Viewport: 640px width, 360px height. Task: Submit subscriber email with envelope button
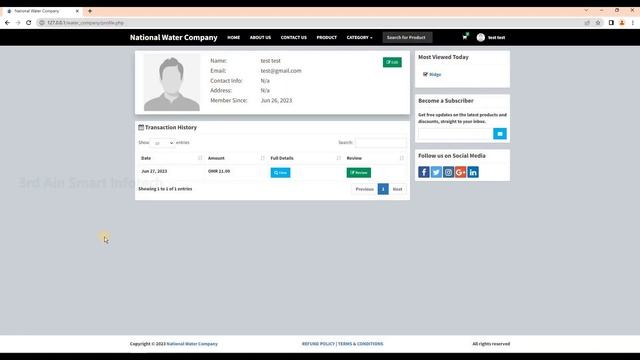[500, 133]
